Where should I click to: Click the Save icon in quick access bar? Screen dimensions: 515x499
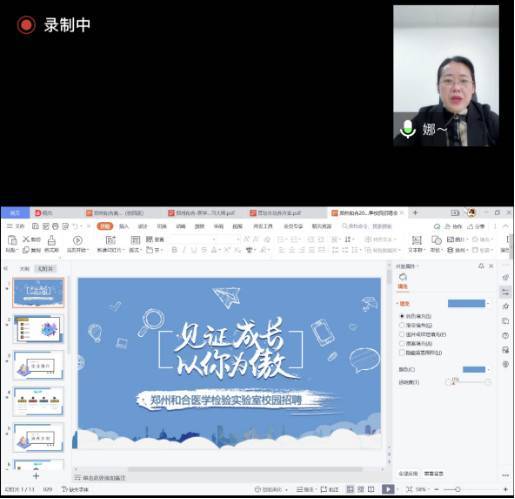point(35,226)
